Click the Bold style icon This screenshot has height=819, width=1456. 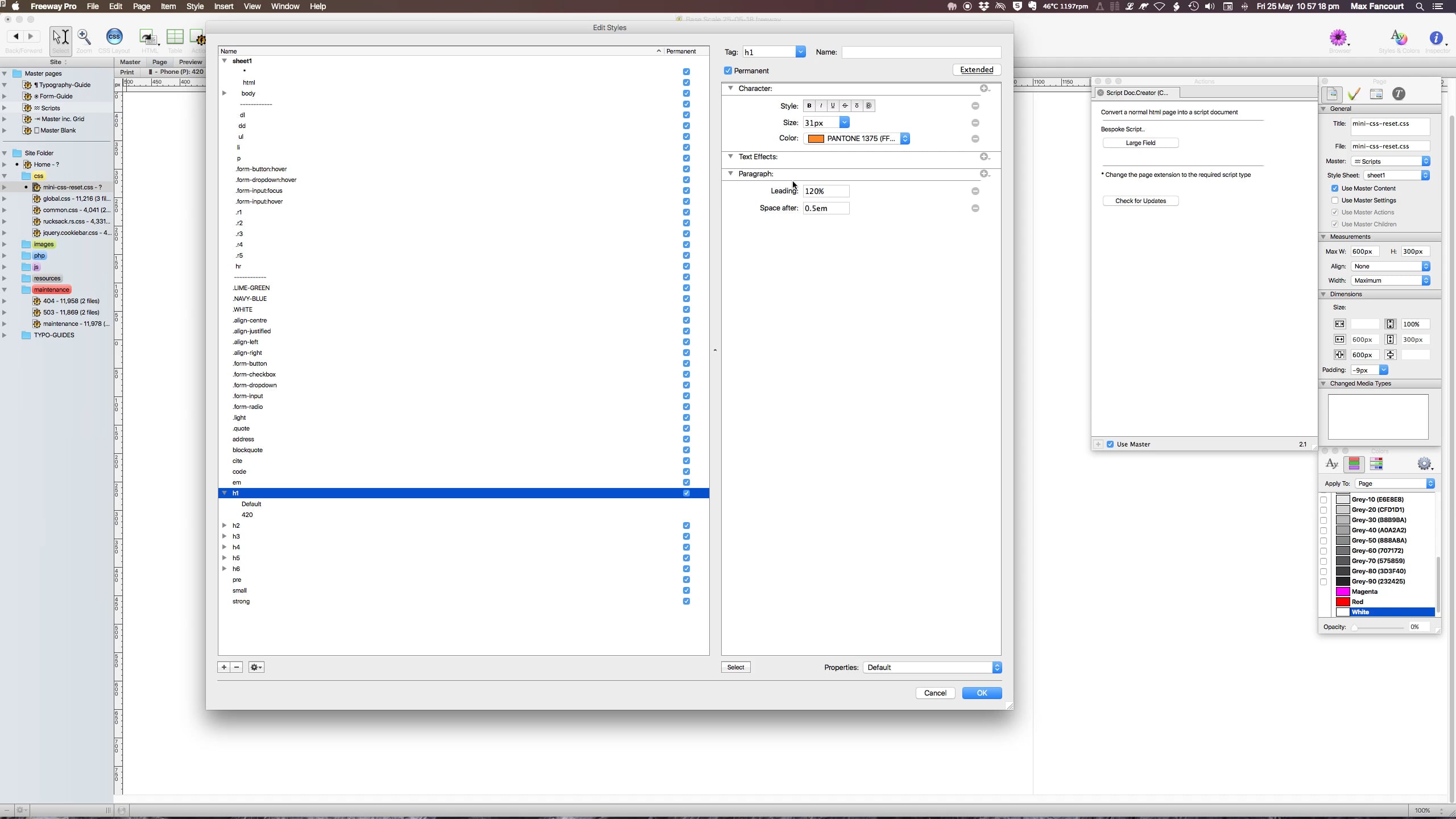click(809, 106)
